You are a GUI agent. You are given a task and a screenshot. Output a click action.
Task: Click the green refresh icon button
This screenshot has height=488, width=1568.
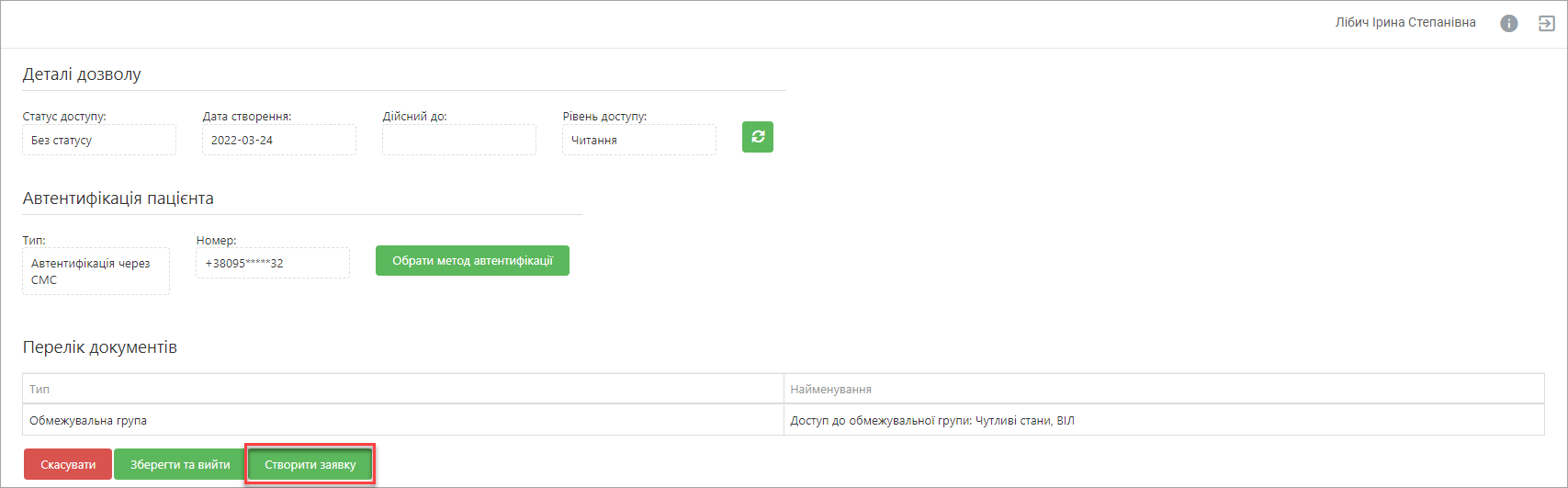point(758,137)
